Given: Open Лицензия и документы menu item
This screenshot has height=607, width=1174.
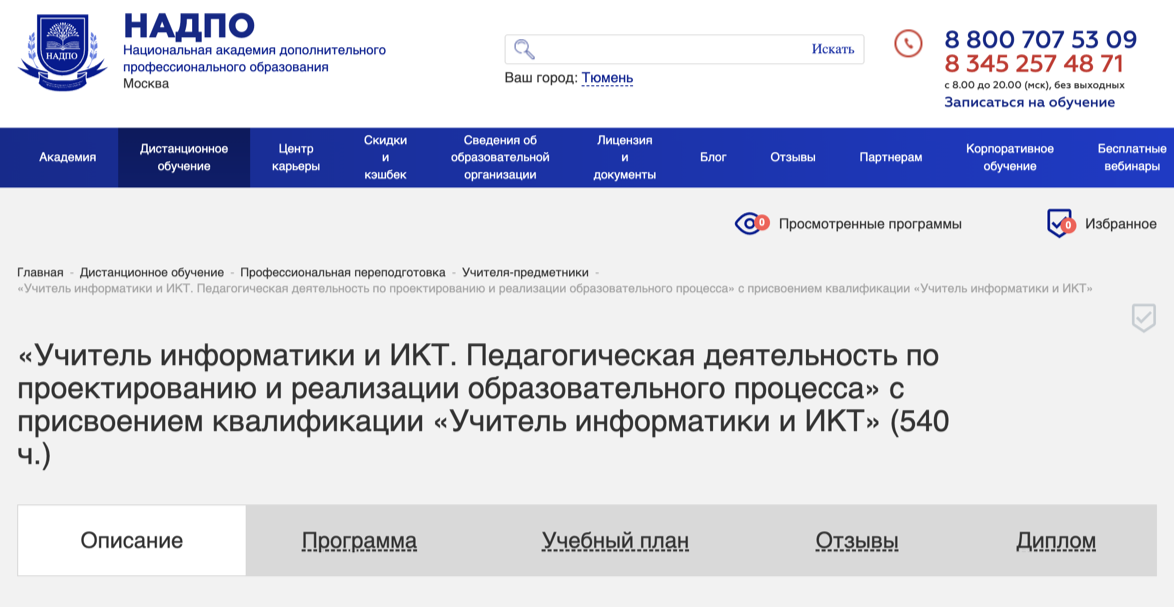Looking at the screenshot, I should (x=625, y=157).
